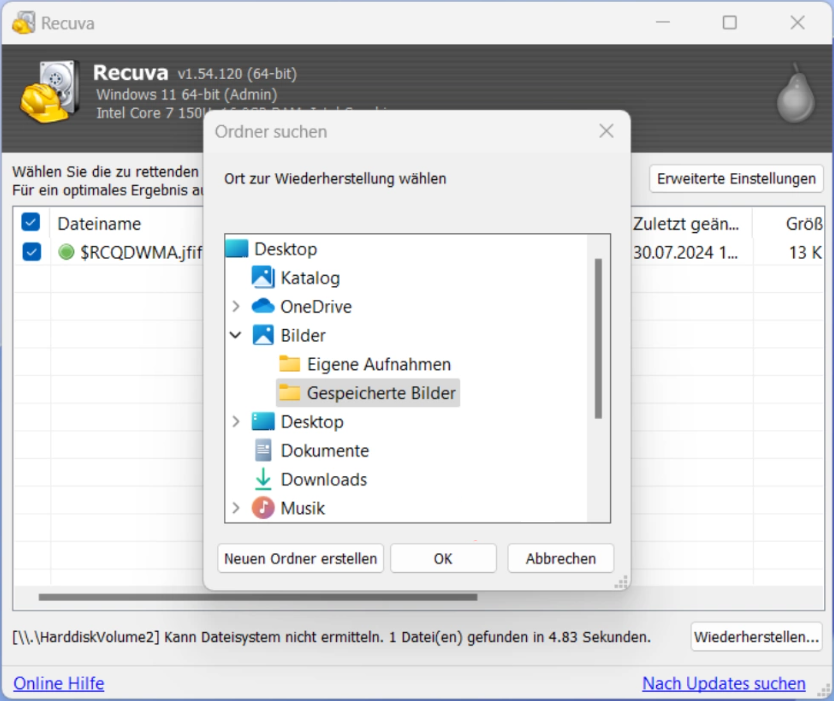
Task: Click the Bilder folder icon
Action: (263, 335)
